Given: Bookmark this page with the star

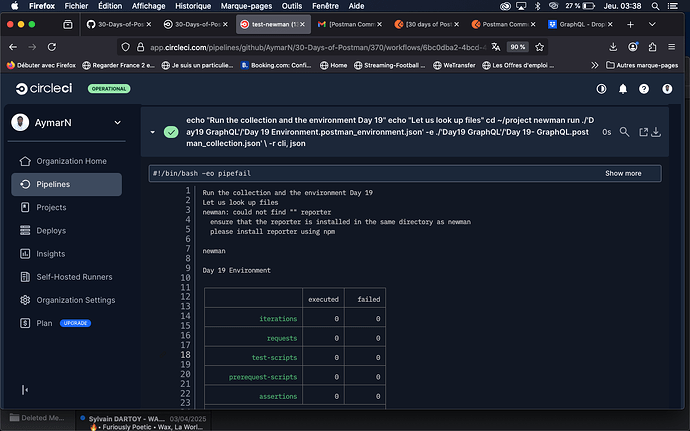Looking at the screenshot, I should [540, 47].
